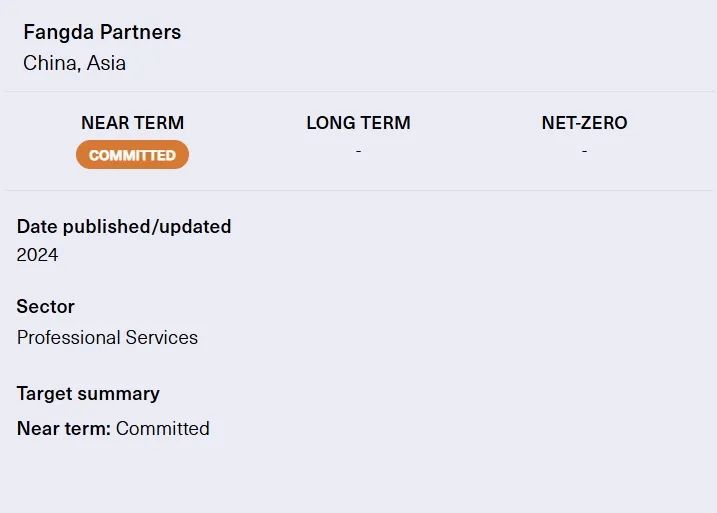This screenshot has height=513, width=717.
Task: Select the Asia region text
Action: tap(106, 63)
